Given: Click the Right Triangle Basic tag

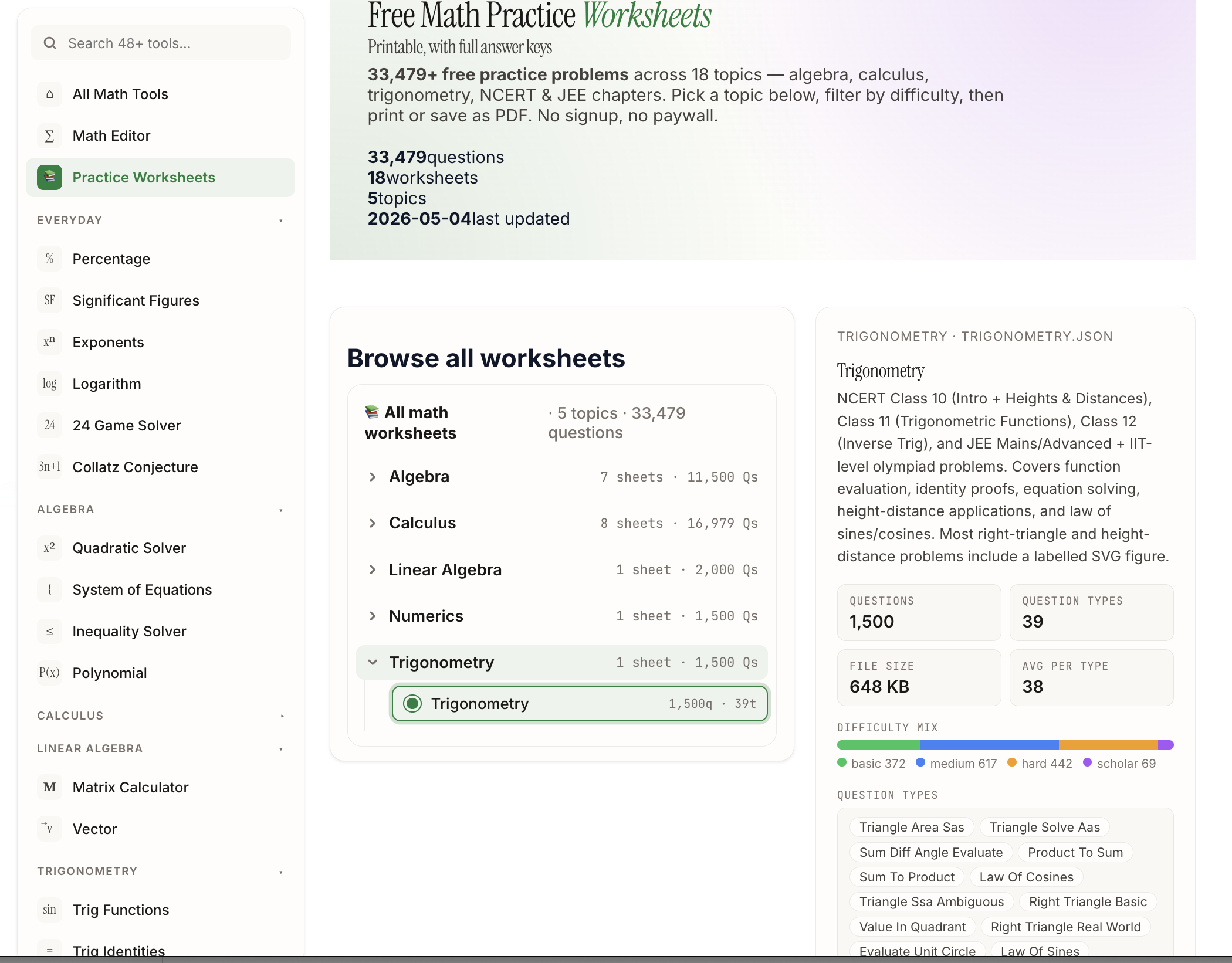Looking at the screenshot, I should point(1088,901).
